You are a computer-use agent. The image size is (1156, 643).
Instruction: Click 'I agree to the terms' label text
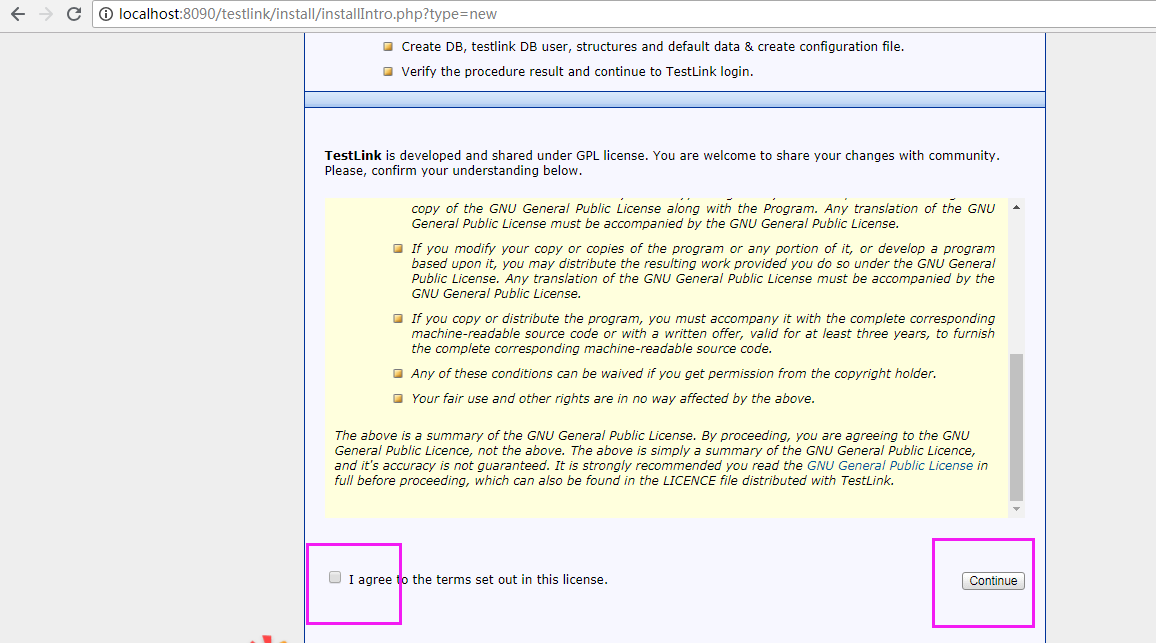tap(478, 580)
